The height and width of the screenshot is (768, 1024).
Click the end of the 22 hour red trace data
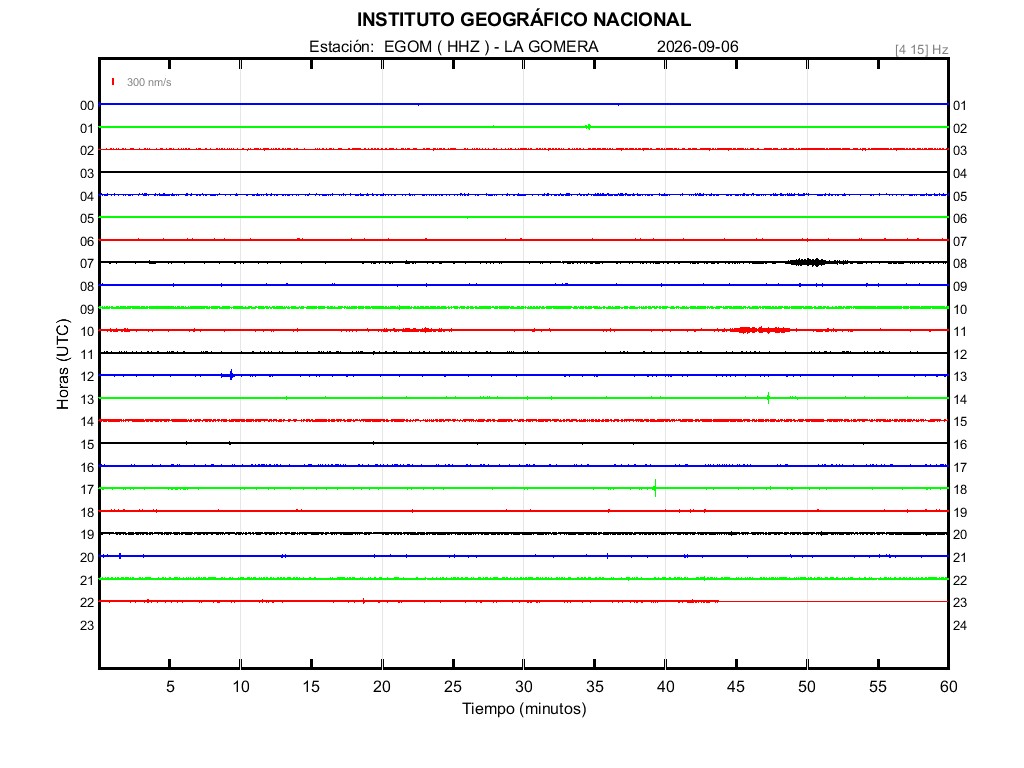718,601
